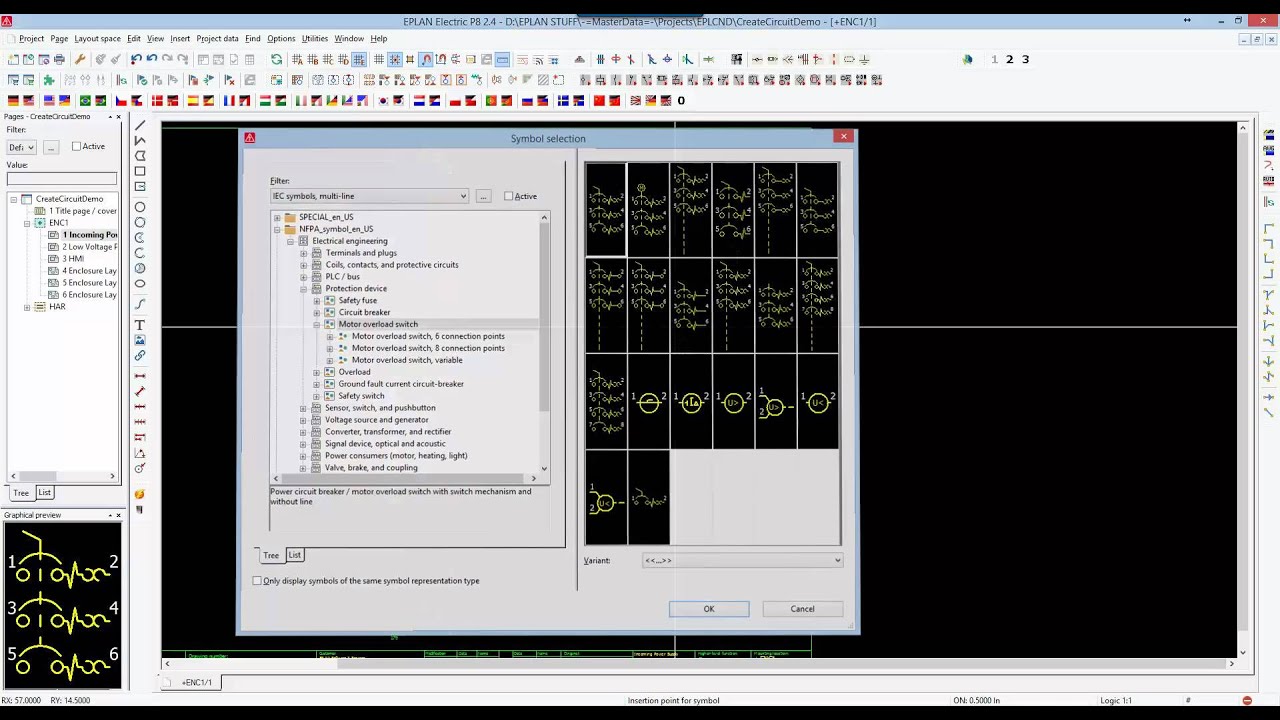This screenshot has width=1280, height=720.
Task: Click the blue-green 3D view icon
Action: click(967, 60)
